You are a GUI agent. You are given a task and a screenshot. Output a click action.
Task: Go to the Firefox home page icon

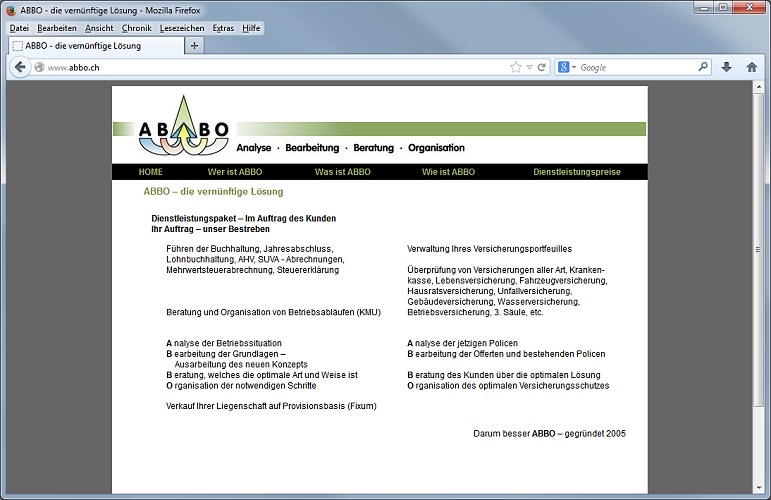(751, 67)
